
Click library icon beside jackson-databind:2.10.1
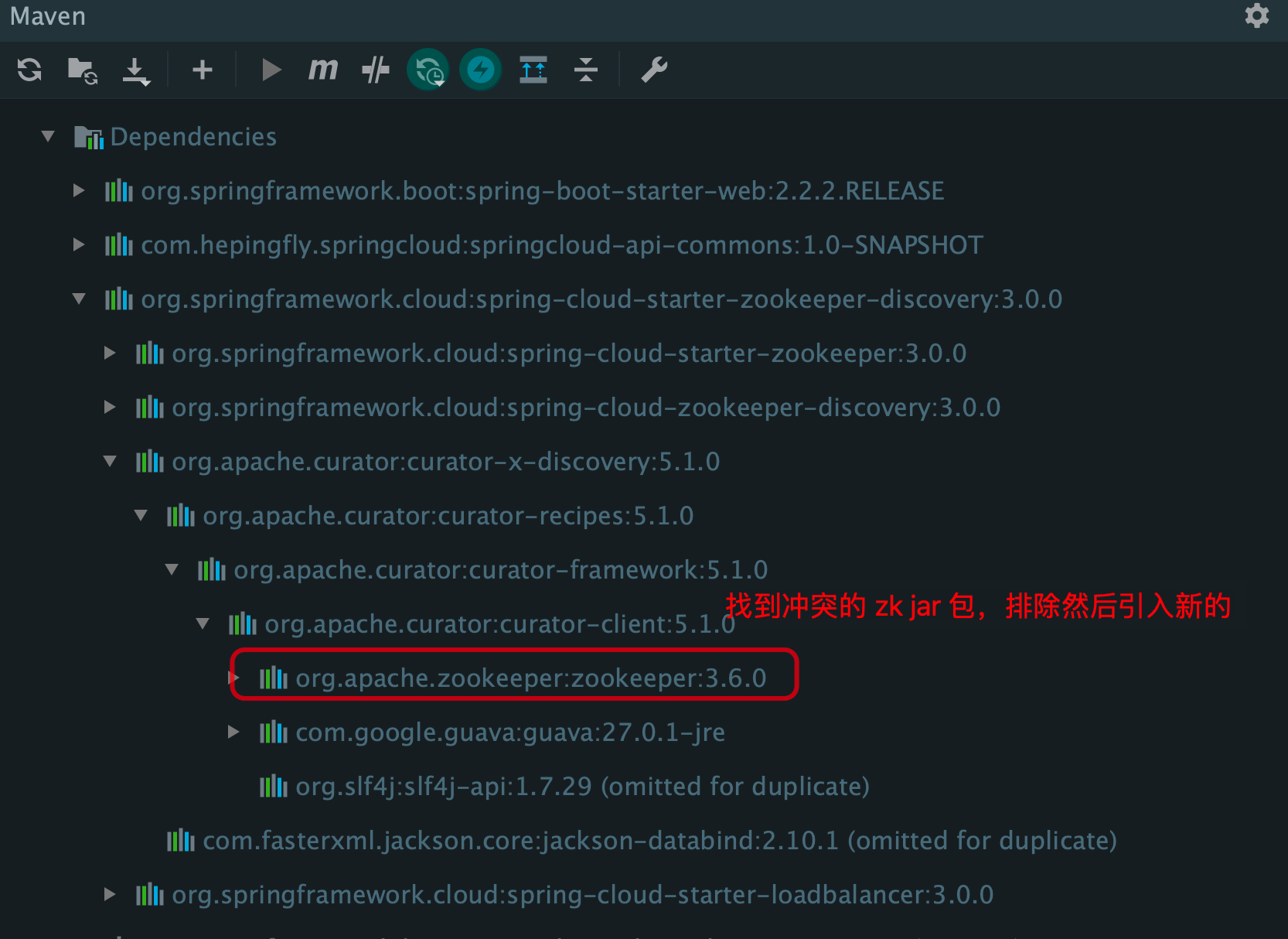180,841
